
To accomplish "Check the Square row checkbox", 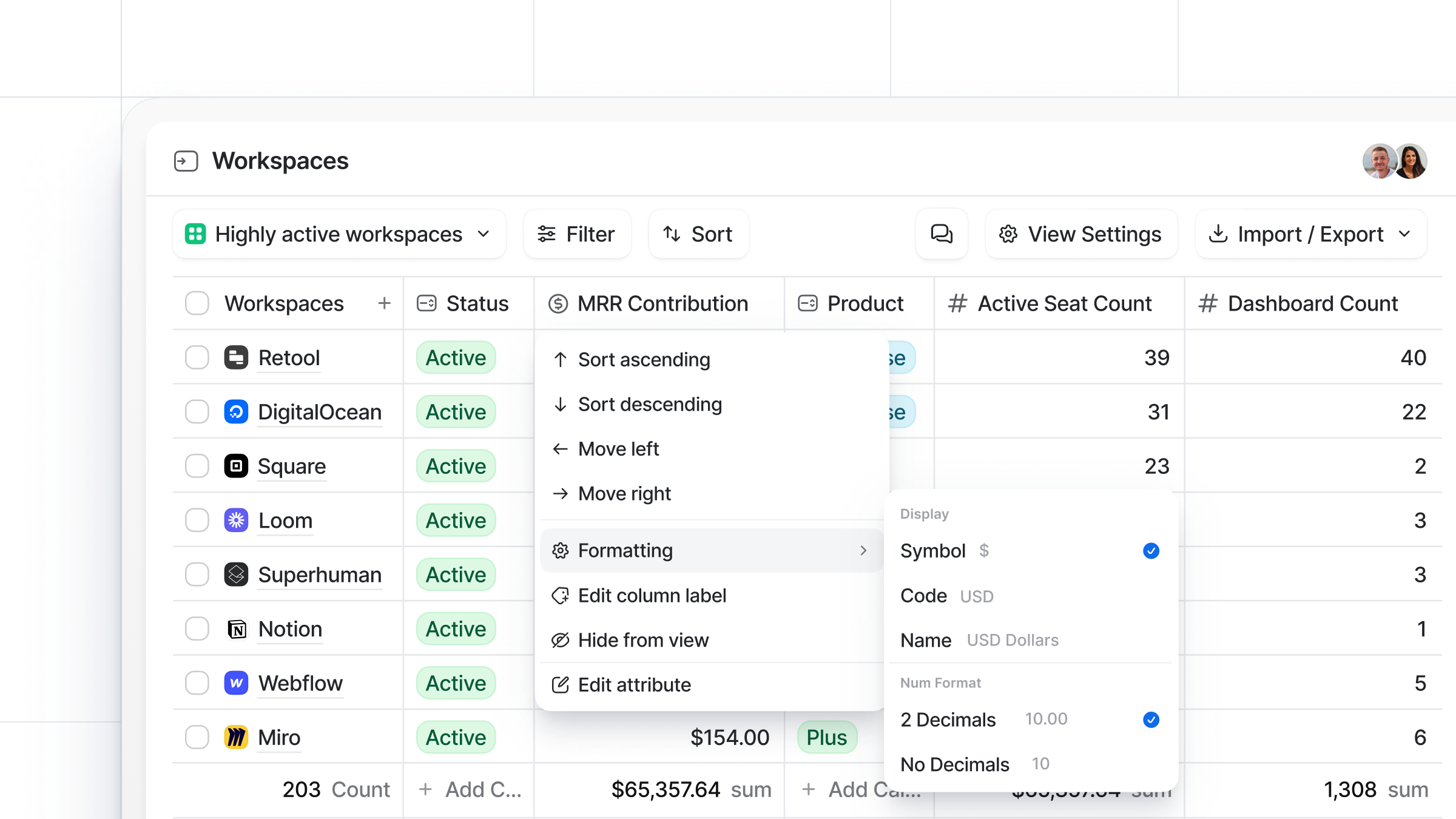I will click(x=197, y=467).
